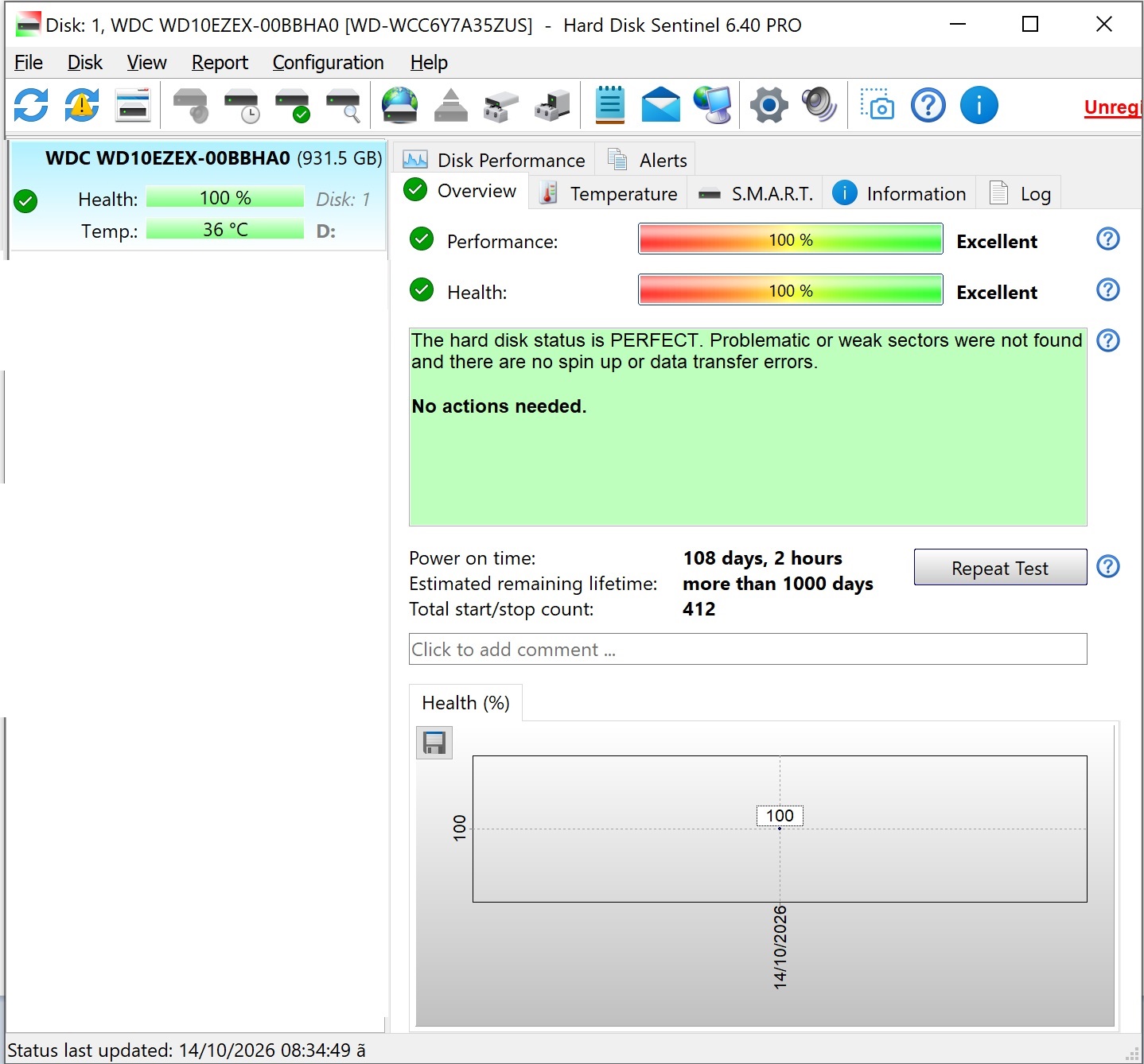1144x1064 pixels.
Task: Click the camera screenshot capture icon
Action: pyautogui.click(x=877, y=104)
